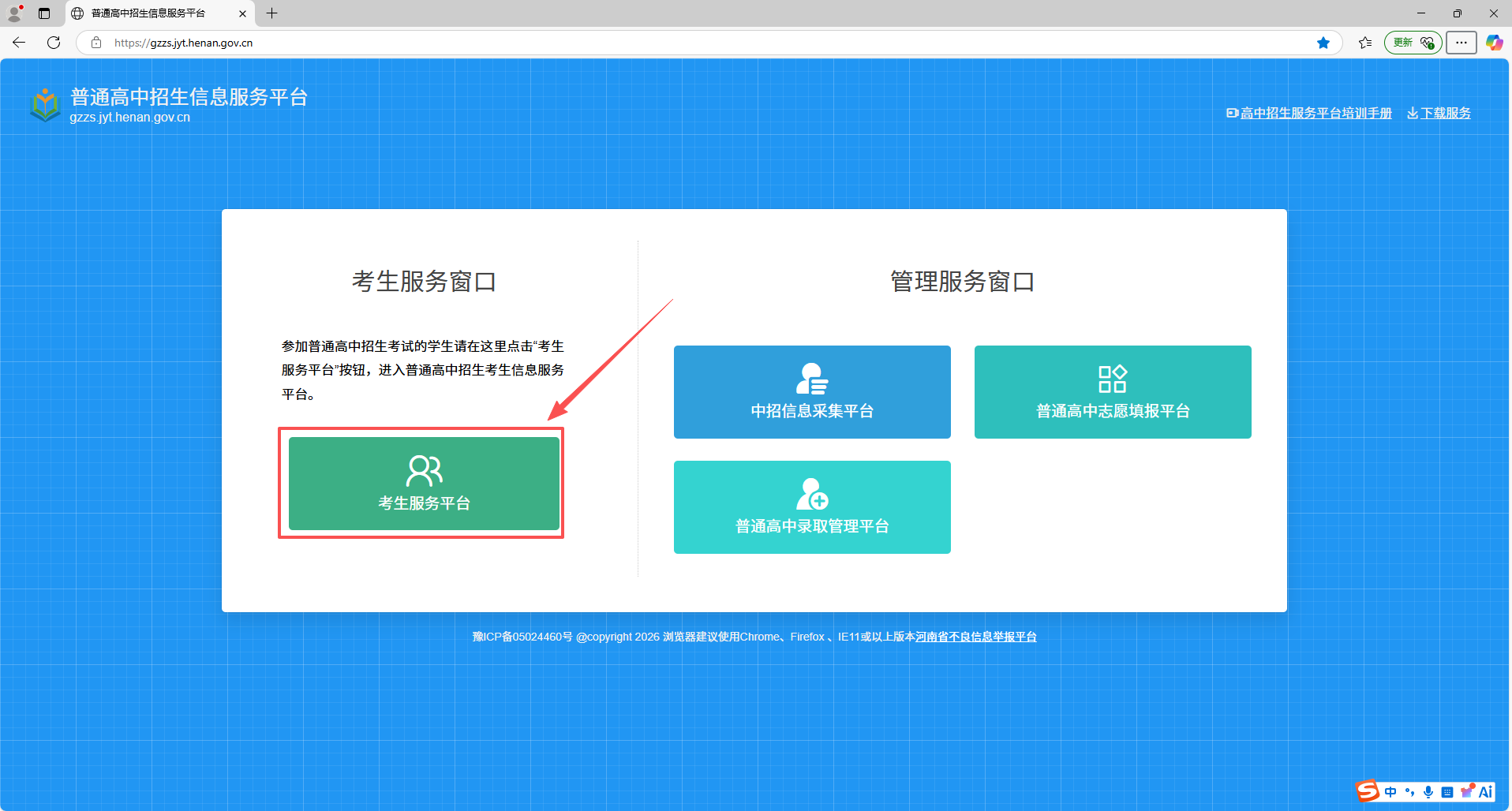Click the microphone voice input icon
The image size is (1512, 811).
1428,792
